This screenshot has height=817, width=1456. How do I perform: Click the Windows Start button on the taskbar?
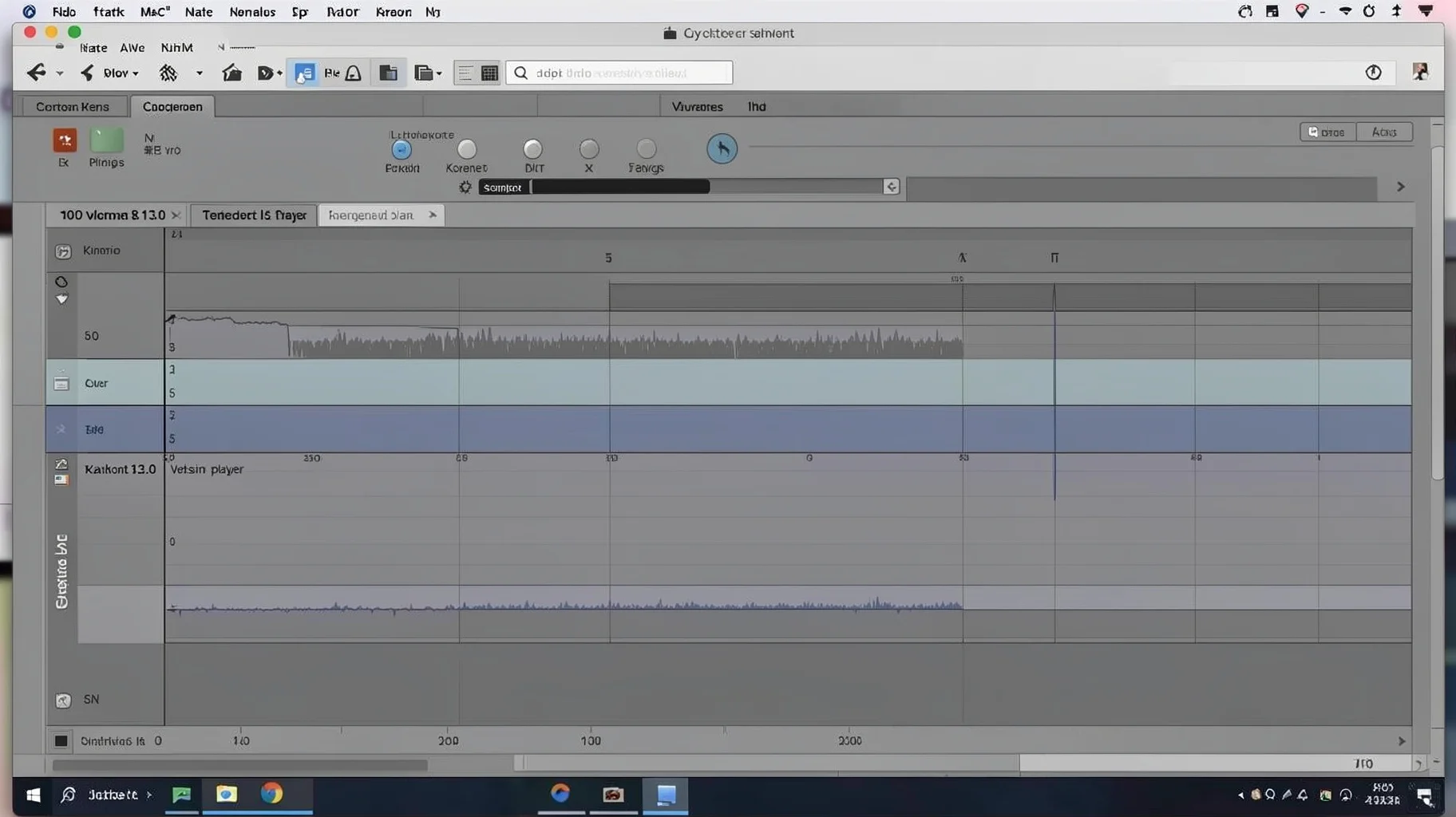(x=33, y=795)
